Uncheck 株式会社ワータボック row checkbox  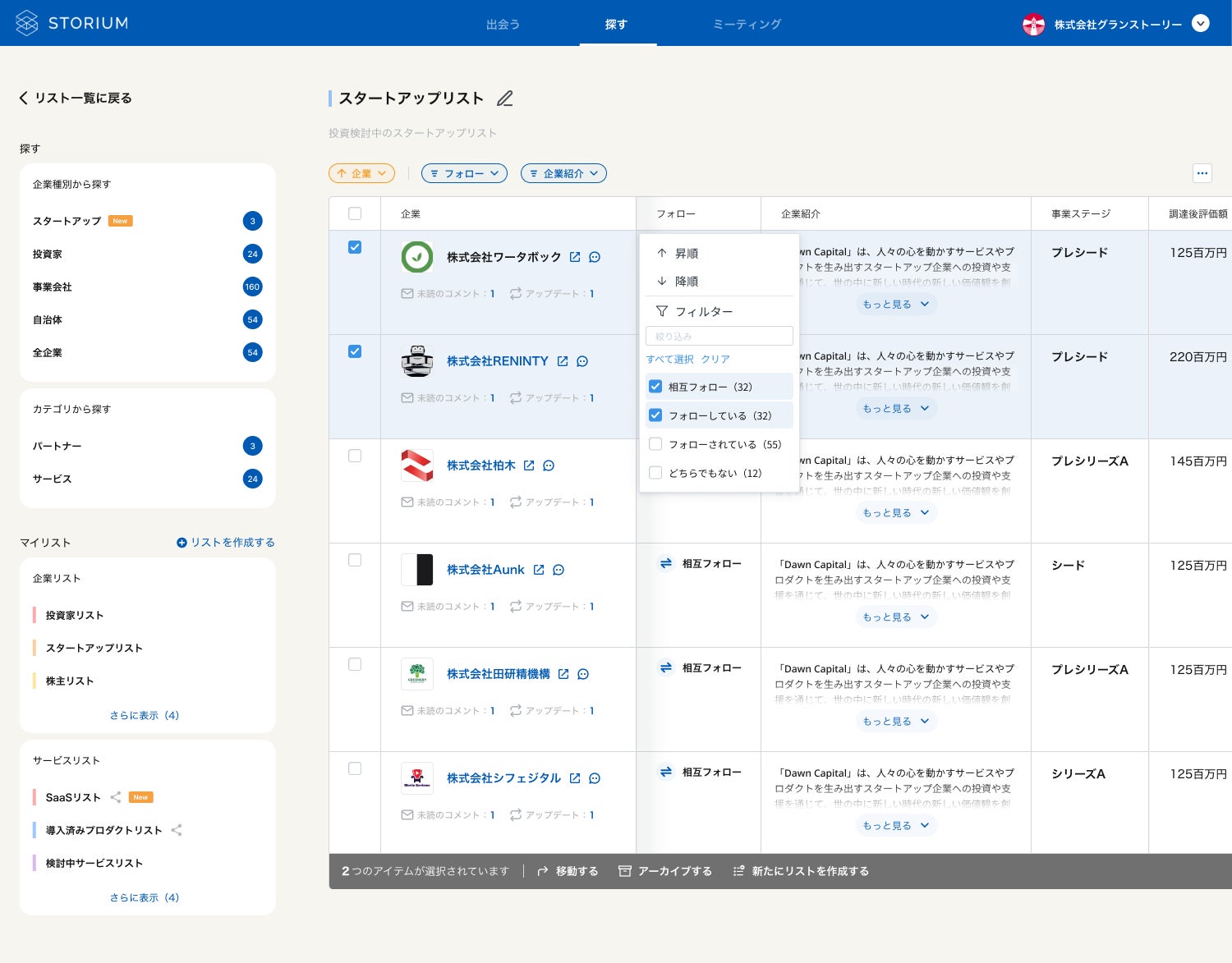point(355,247)
